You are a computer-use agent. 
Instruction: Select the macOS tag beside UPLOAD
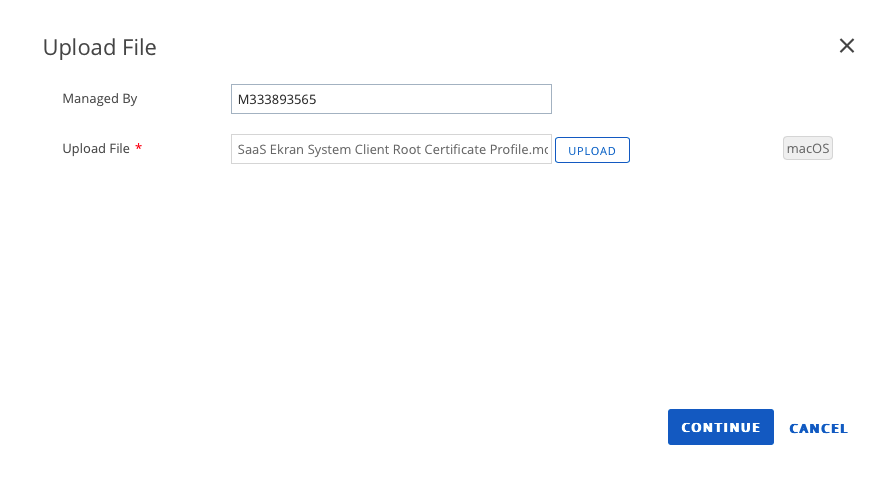click(808, 148)
